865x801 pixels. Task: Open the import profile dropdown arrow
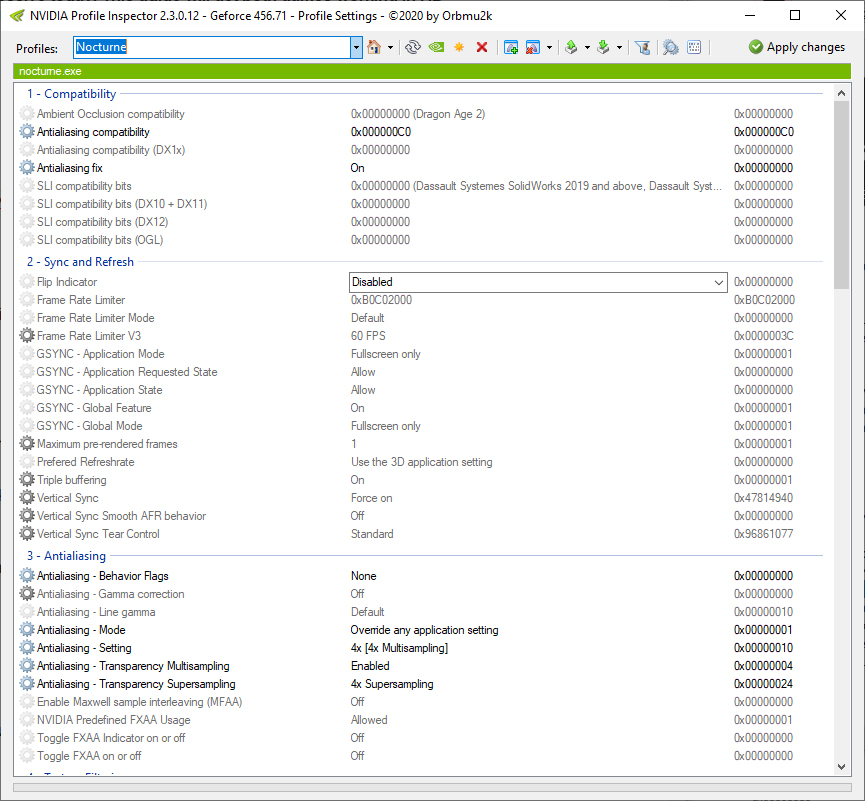[x=619, y=47]
